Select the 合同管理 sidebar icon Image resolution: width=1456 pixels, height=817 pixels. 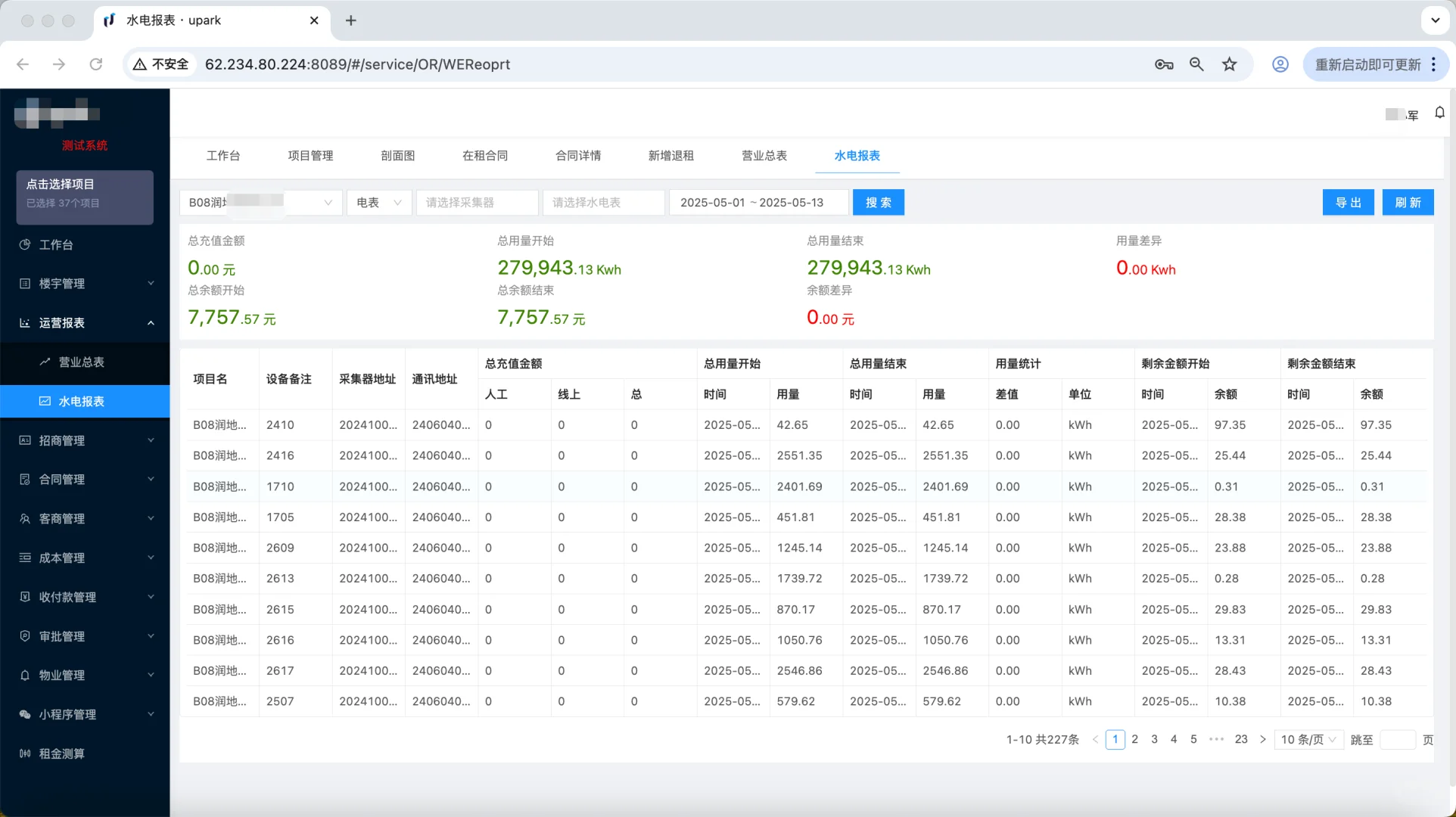coord(61,479)
